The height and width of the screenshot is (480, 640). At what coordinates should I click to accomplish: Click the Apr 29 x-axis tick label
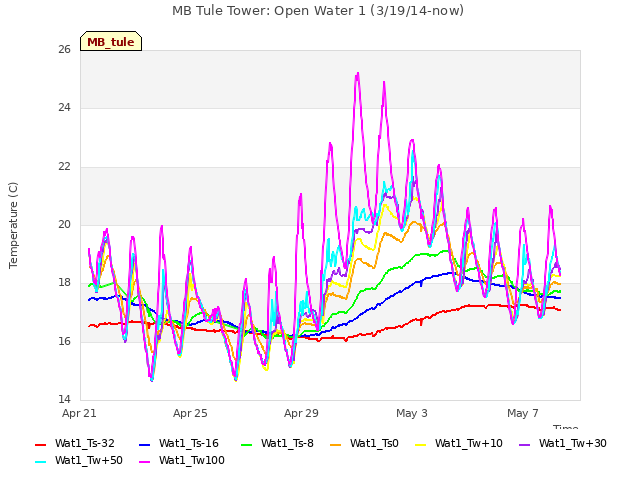[301, 413]
